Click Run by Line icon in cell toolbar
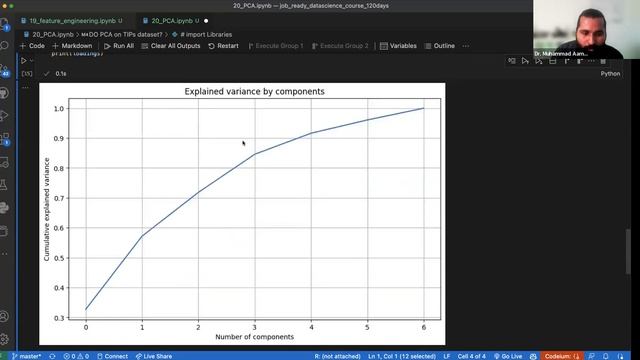Image resolution: width=640 pixels, height=360 pixels. pos(512,61)
